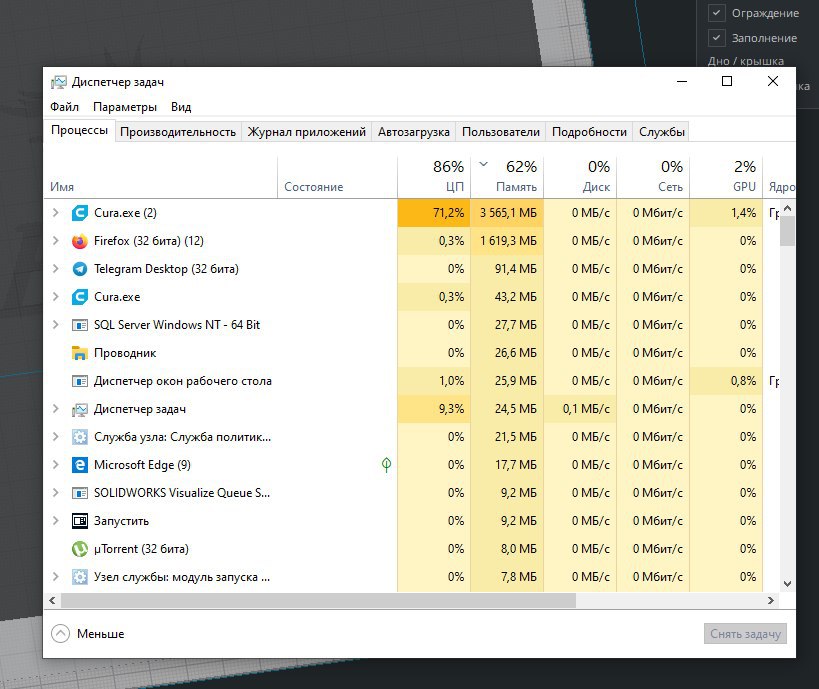Click the scroll up arrow

click(788, 208)
